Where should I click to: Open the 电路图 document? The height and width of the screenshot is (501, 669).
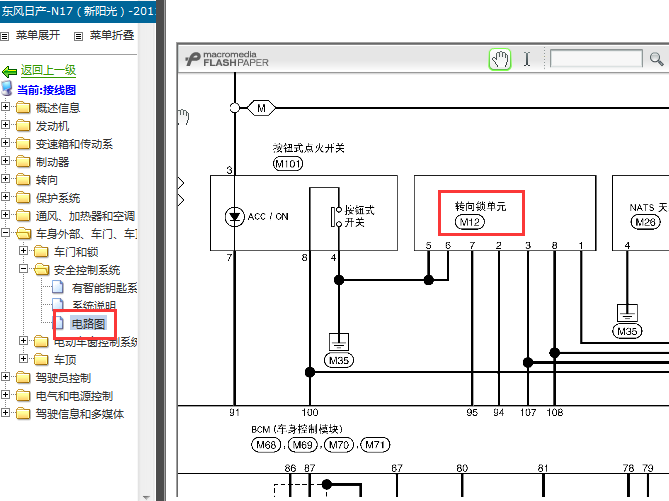[88, 324]
